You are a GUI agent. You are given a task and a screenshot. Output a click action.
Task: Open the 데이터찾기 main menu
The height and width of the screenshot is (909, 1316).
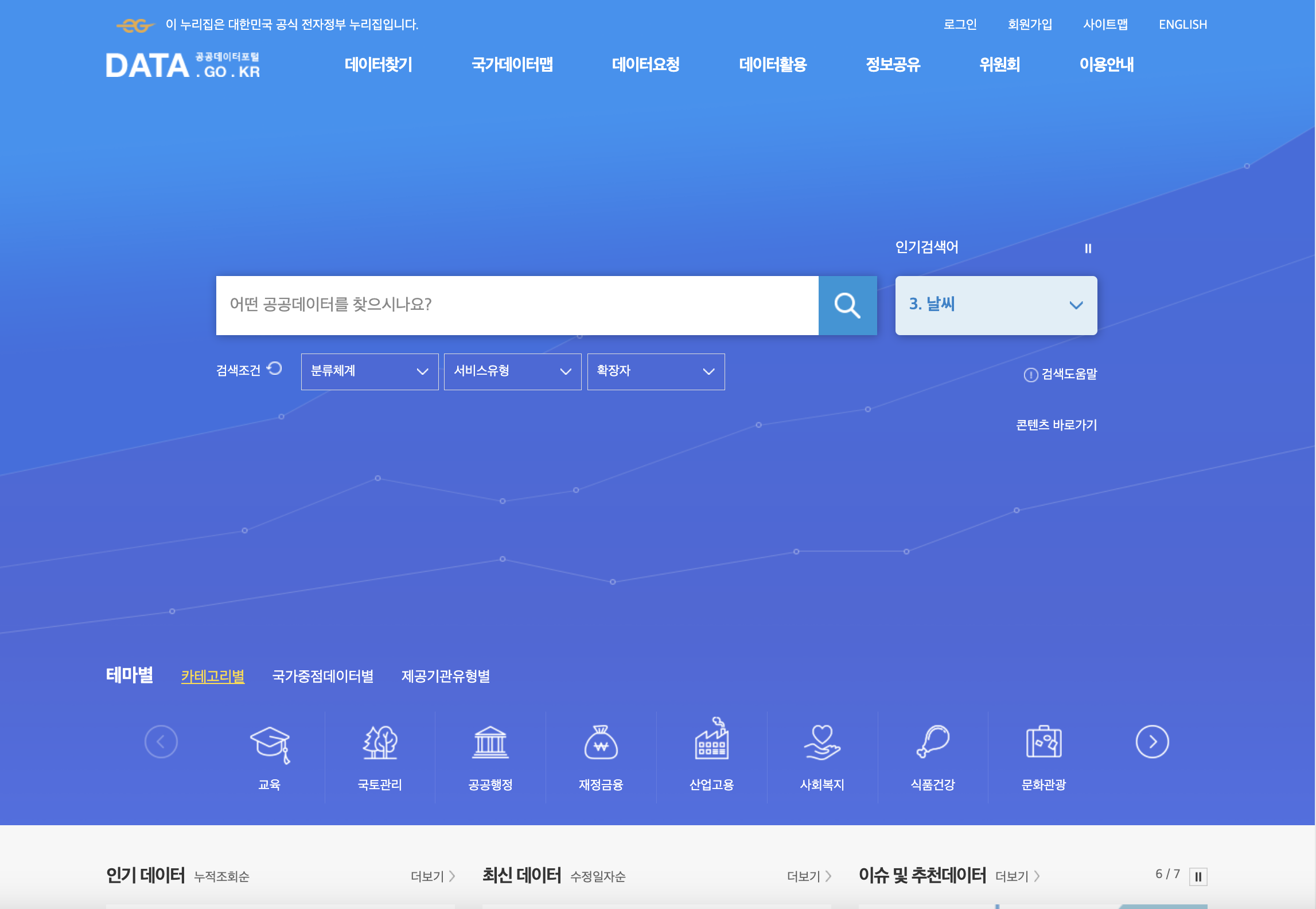(378, 64)
